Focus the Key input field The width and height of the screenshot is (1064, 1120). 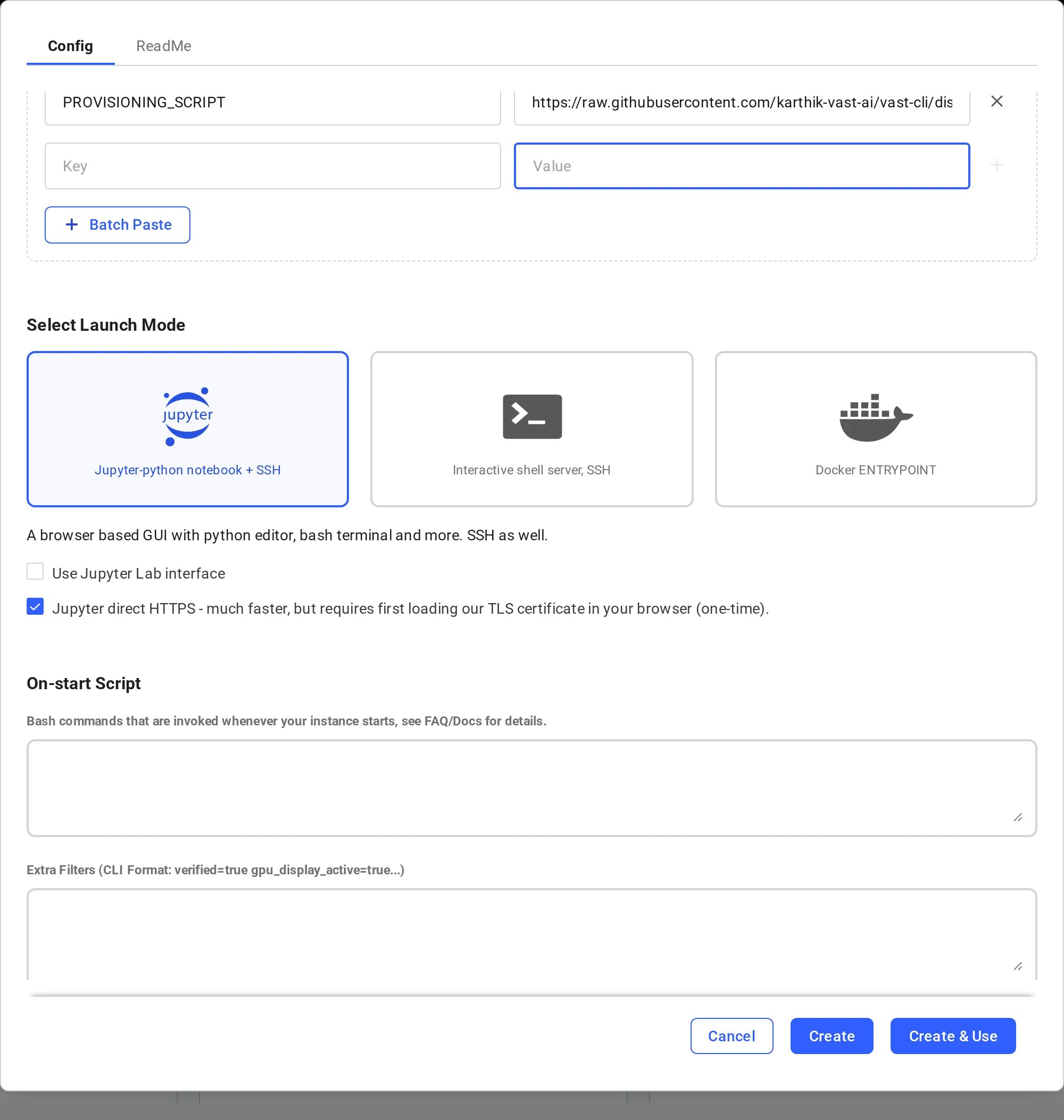point(273,166)
